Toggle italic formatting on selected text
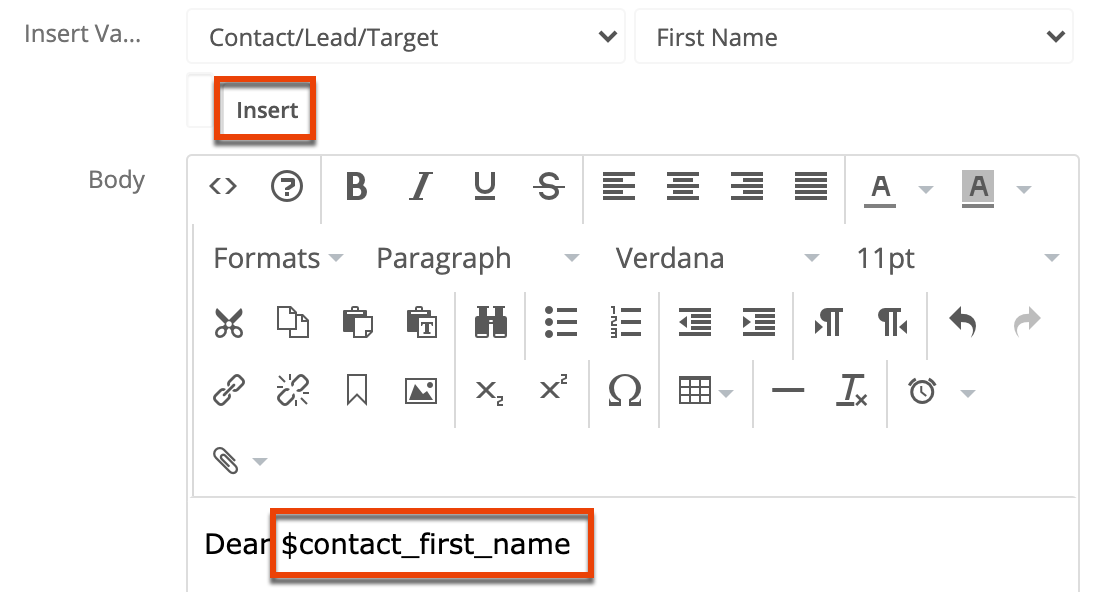 (x=421, y=187)
